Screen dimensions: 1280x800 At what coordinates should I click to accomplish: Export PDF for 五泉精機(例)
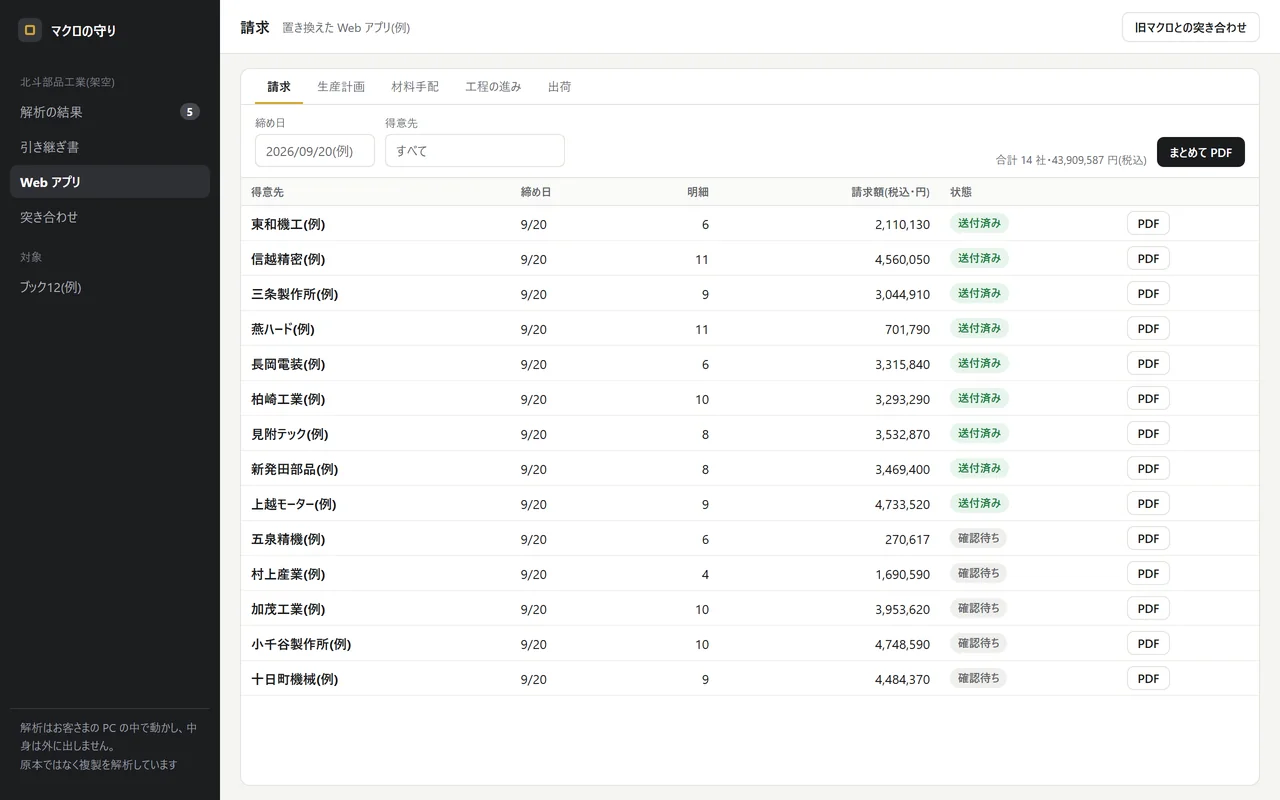tap(1148, 539)
